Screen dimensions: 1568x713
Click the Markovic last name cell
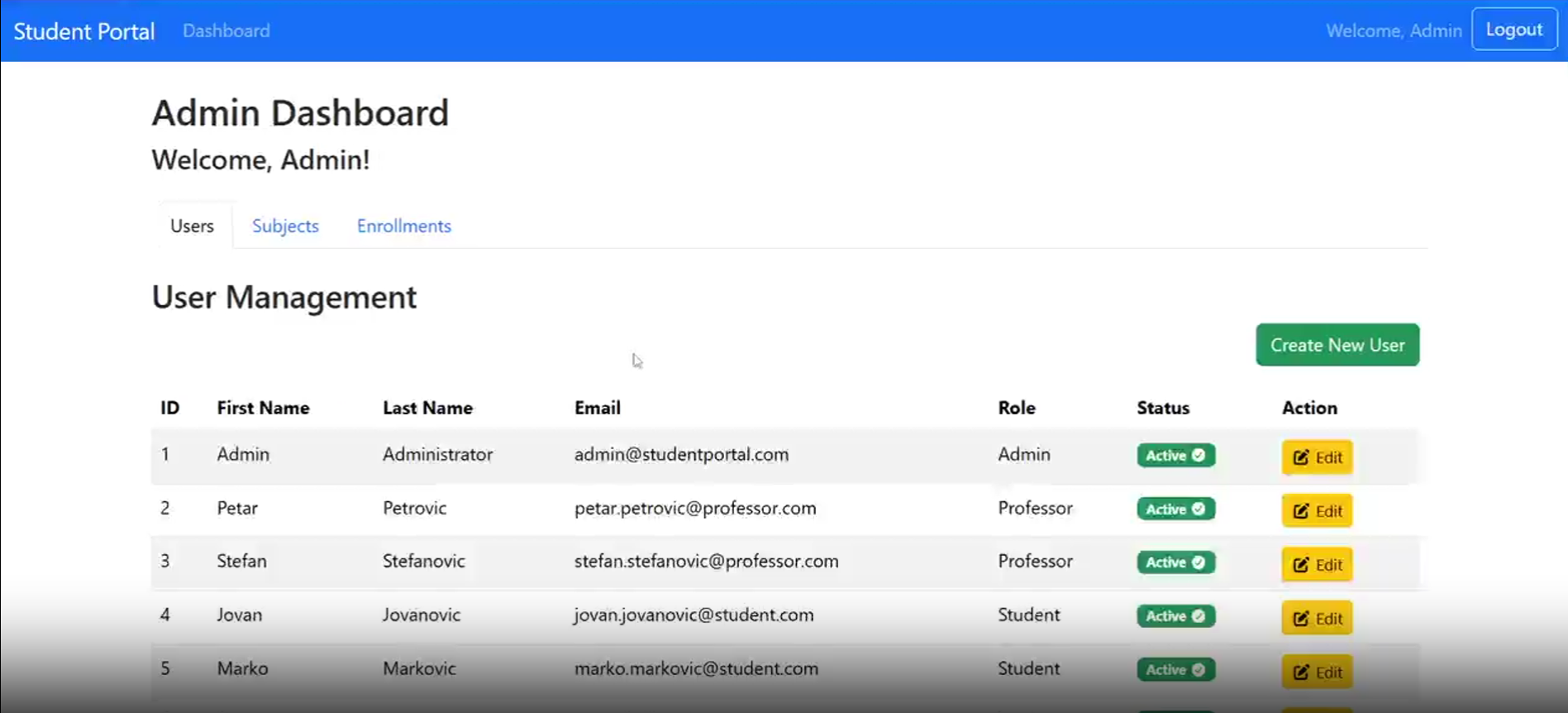tap(419, 668)
